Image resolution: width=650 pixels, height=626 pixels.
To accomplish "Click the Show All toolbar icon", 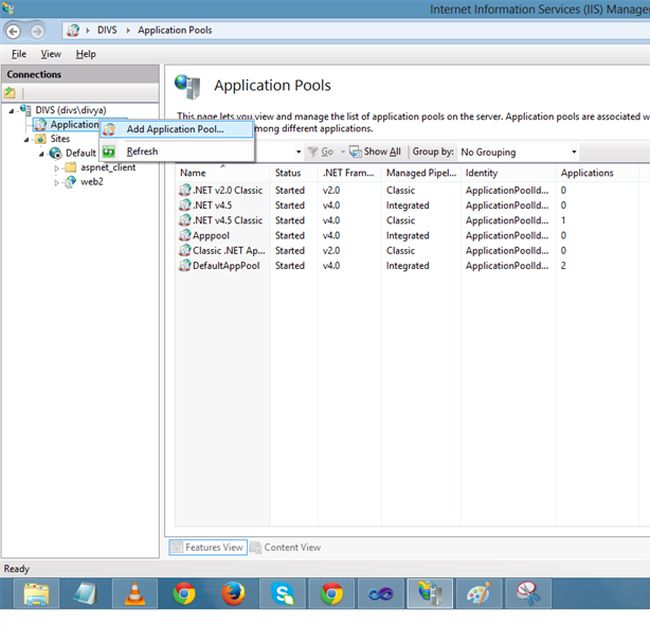I will pyautogui.click(x=355, y=152).
